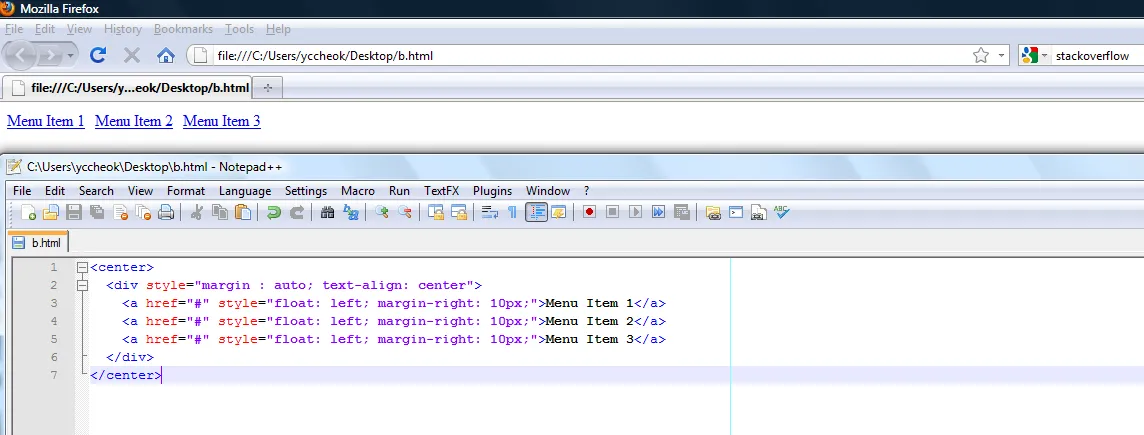1144x435 pixels.
Task: Click the page-with-binoculars icon before ABC
Action: (759, 212)
